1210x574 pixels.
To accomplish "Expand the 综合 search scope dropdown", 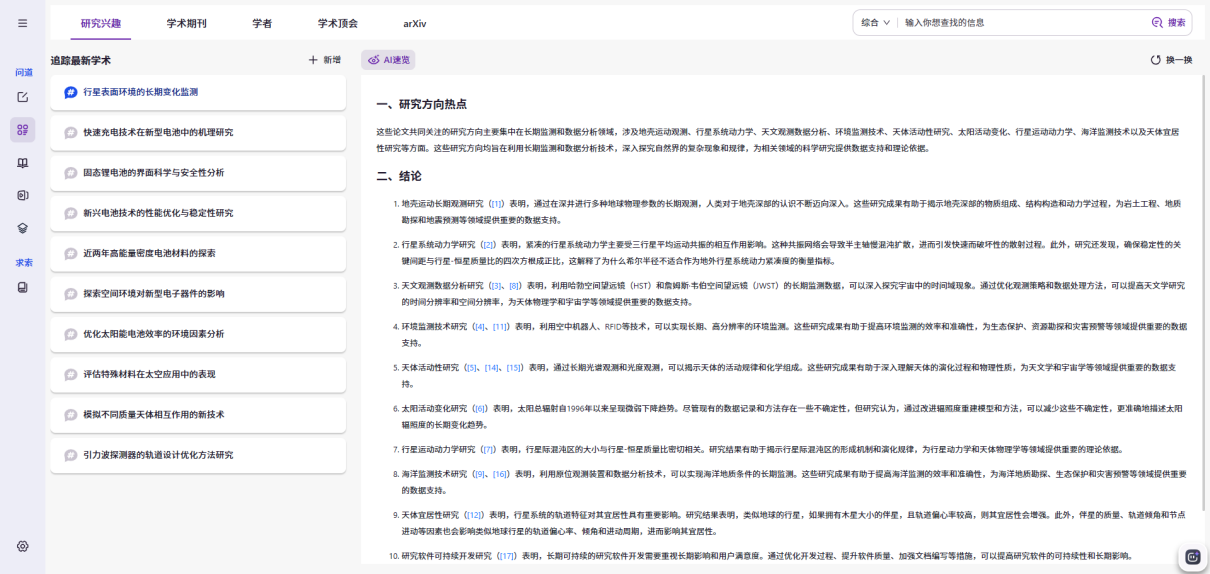I will (876, 22).
